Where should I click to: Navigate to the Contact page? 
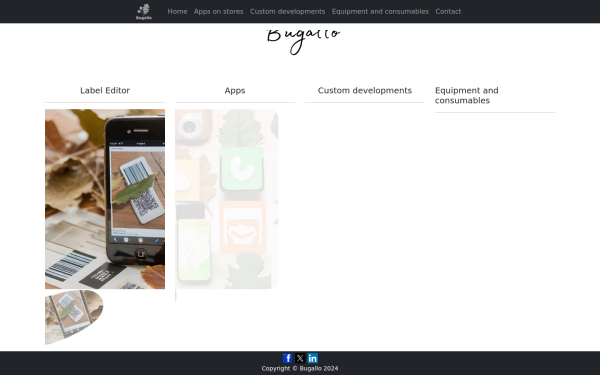tap(448, 11)
